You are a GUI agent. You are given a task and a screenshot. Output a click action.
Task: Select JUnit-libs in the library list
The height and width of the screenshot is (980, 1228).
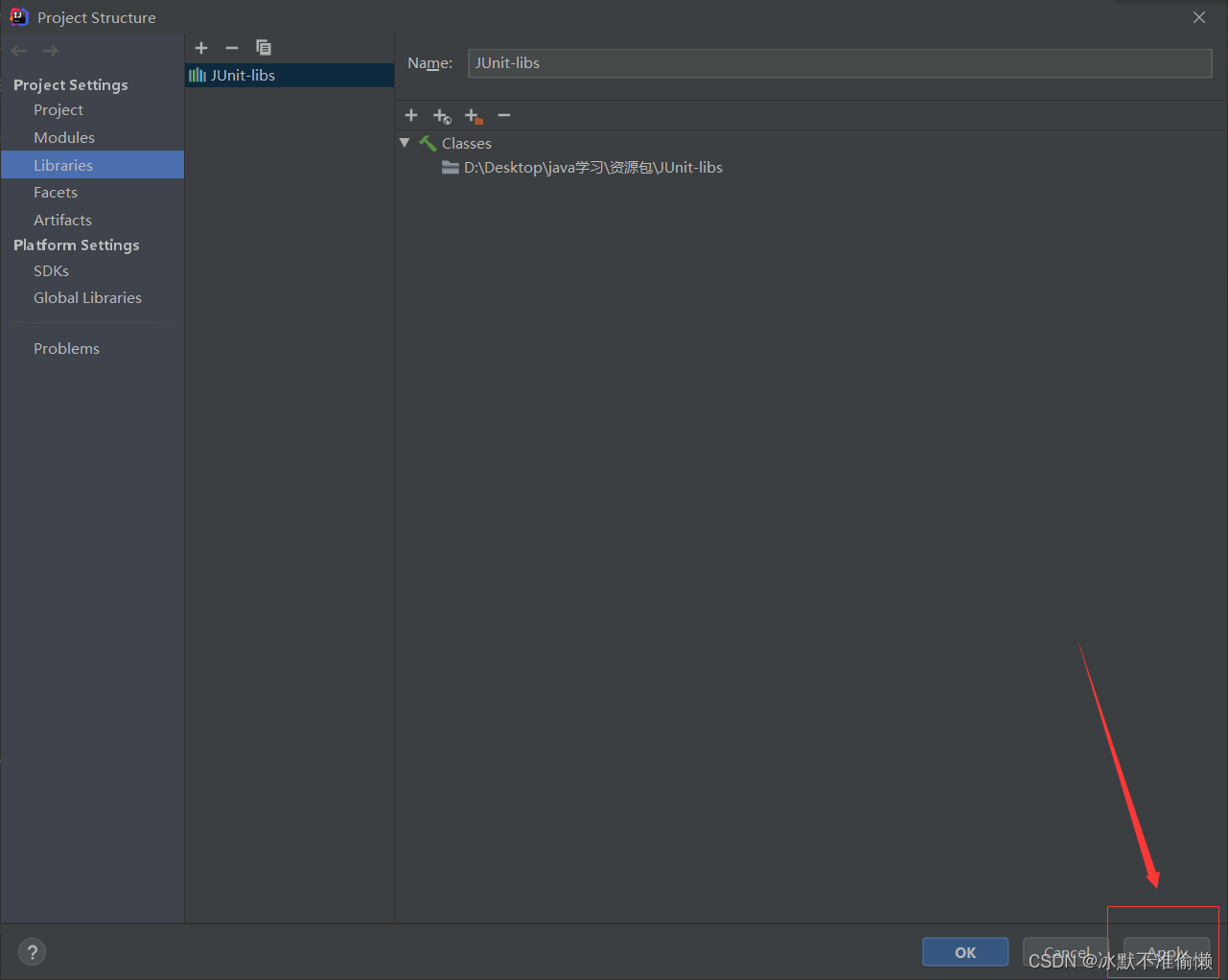click(290, 75)
